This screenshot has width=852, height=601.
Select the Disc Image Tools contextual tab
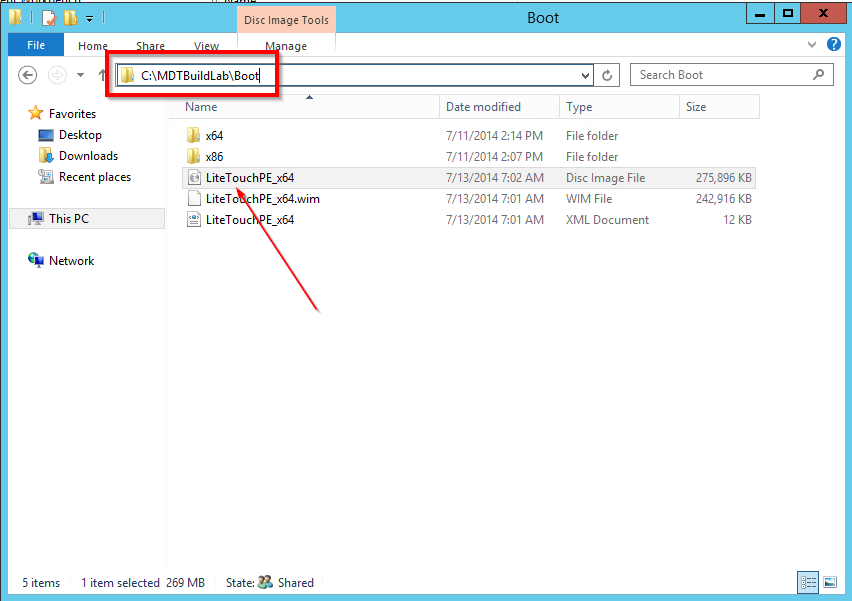[286, 20]
